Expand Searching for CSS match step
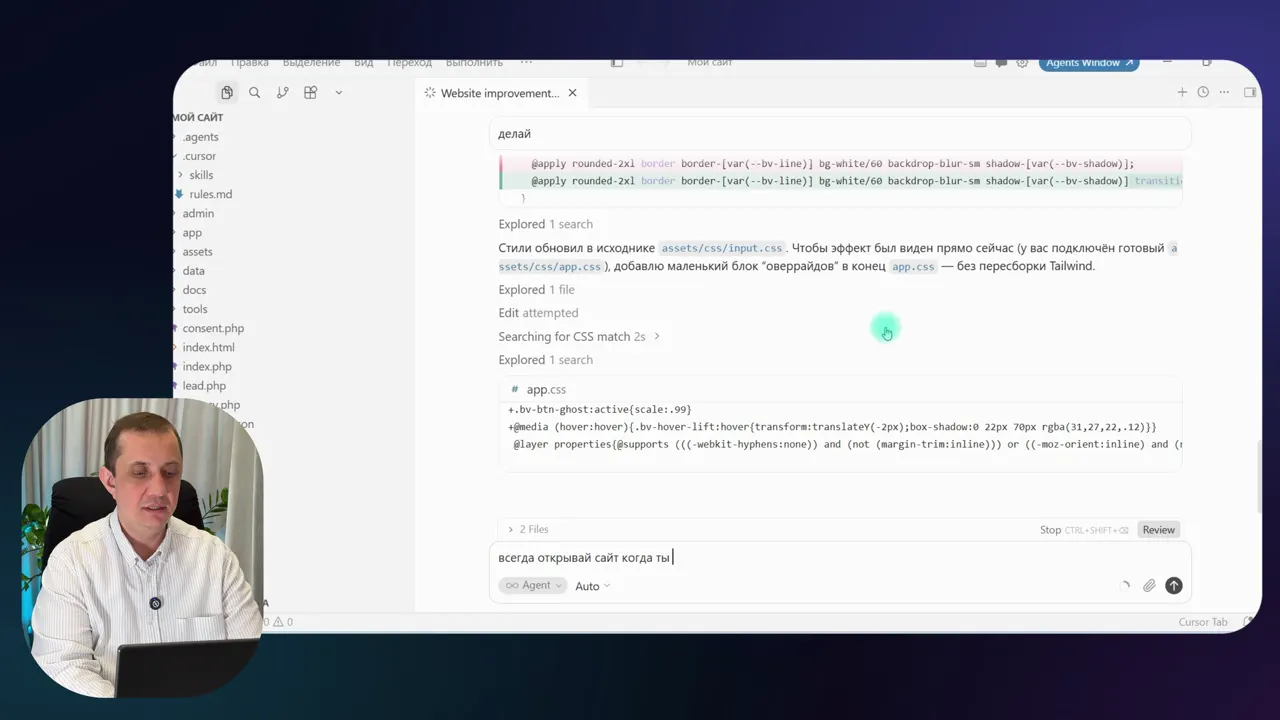This screenshot has height=720, width=1280. point(579,337)
